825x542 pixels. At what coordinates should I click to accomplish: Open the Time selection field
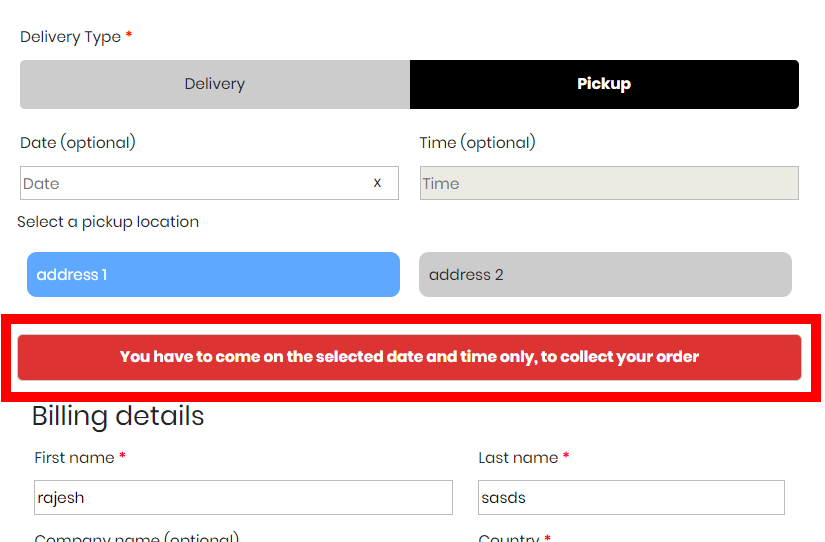tap(609, 183)
